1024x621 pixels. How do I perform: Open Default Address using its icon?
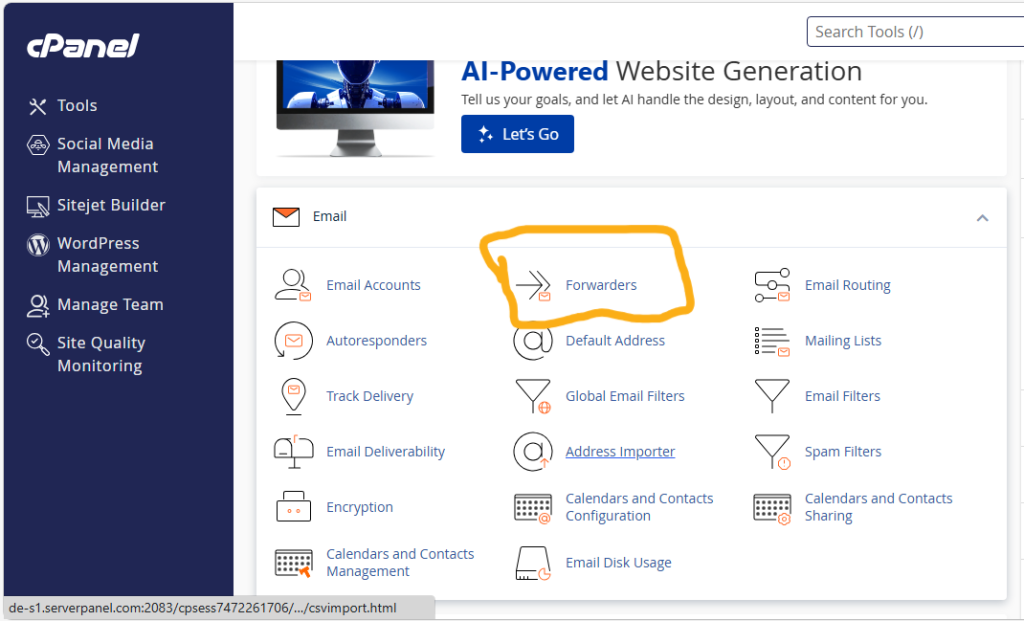[x=533, y=340]
